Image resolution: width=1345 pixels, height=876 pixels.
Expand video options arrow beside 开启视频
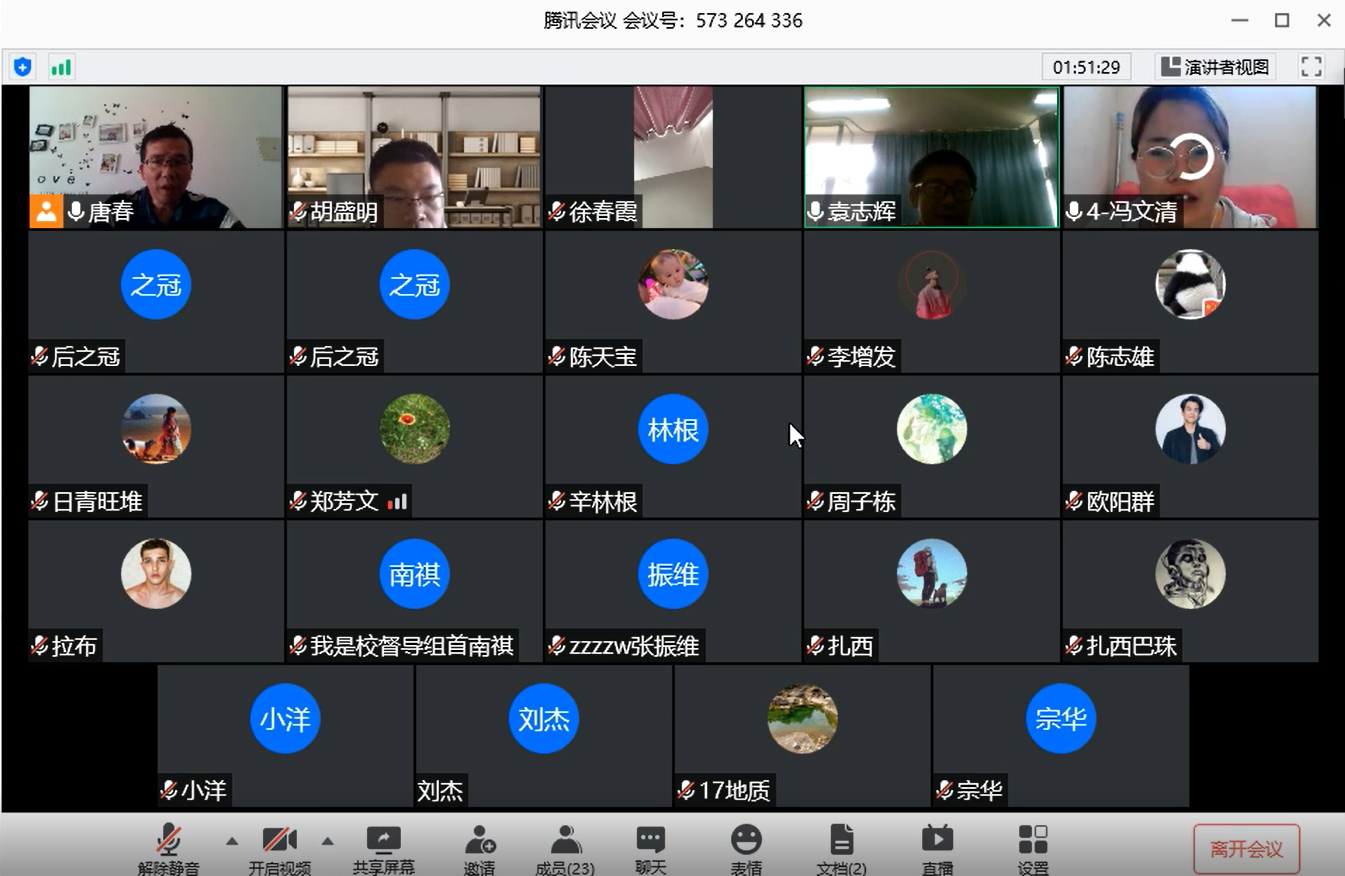(327, 840)
